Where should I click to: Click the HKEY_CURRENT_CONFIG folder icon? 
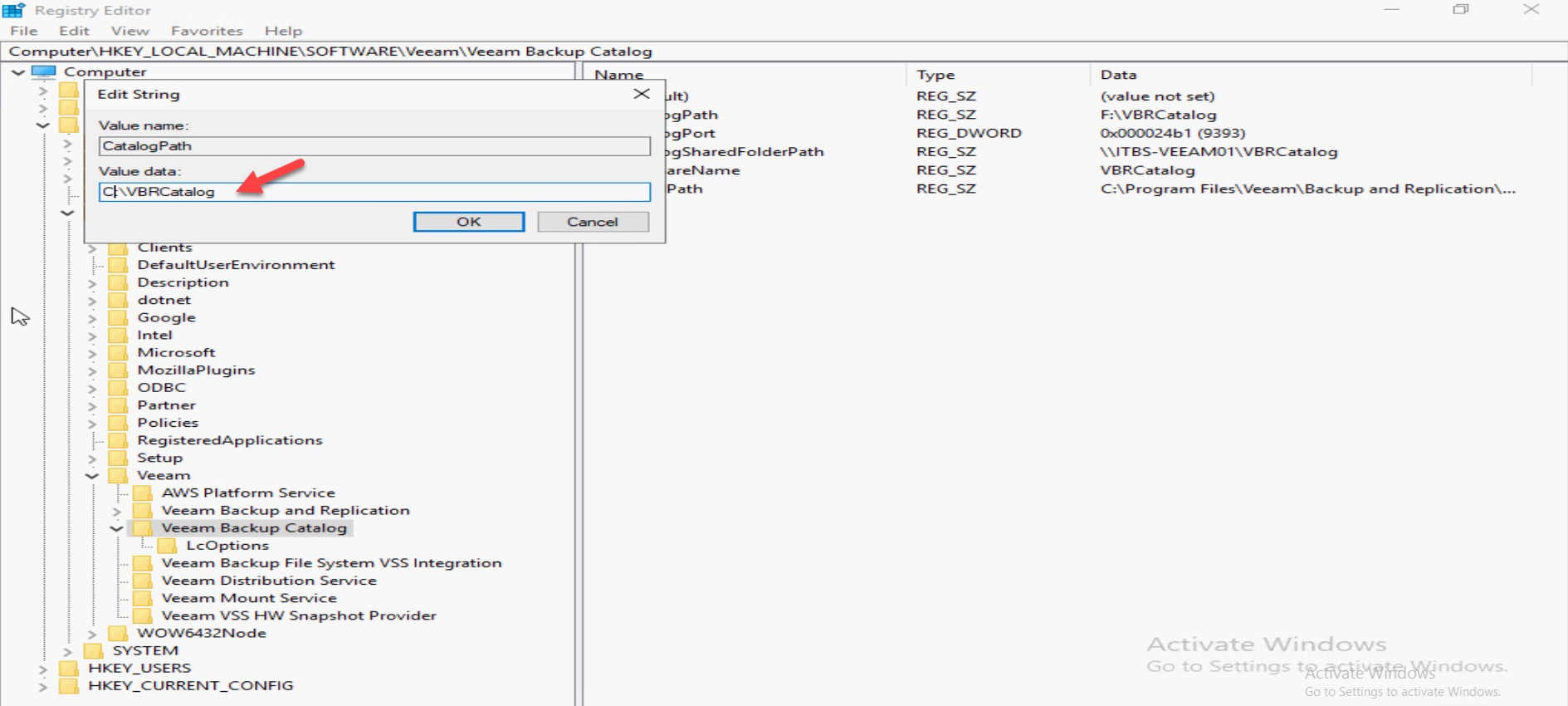70,686
